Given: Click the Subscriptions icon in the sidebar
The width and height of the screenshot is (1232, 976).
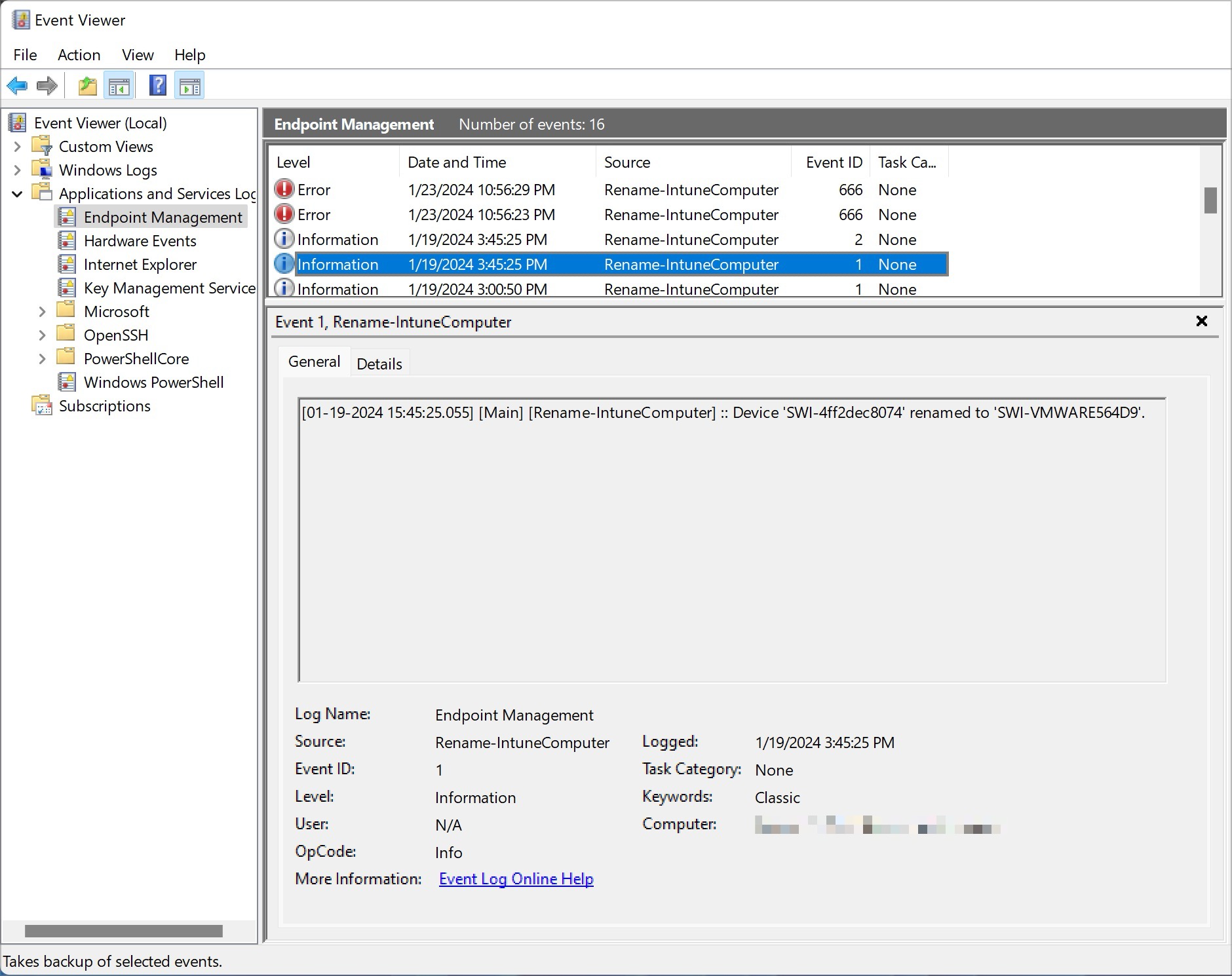Looking at the screenshot, I should 42,405.
